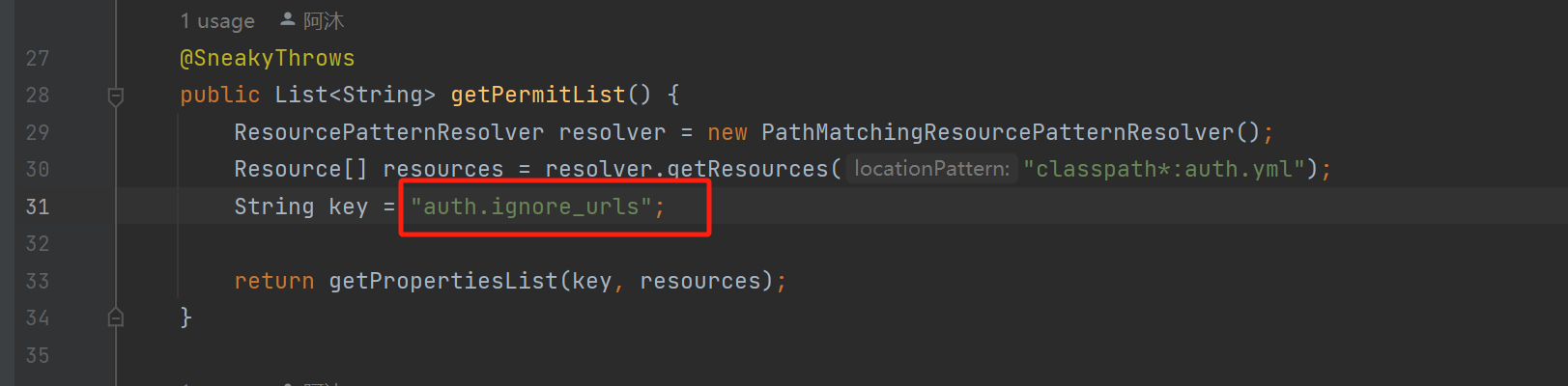The height and width of the screenshot is (386, 1568).
Task: Click the new keyword on line 29
Action: coord(727,132)
